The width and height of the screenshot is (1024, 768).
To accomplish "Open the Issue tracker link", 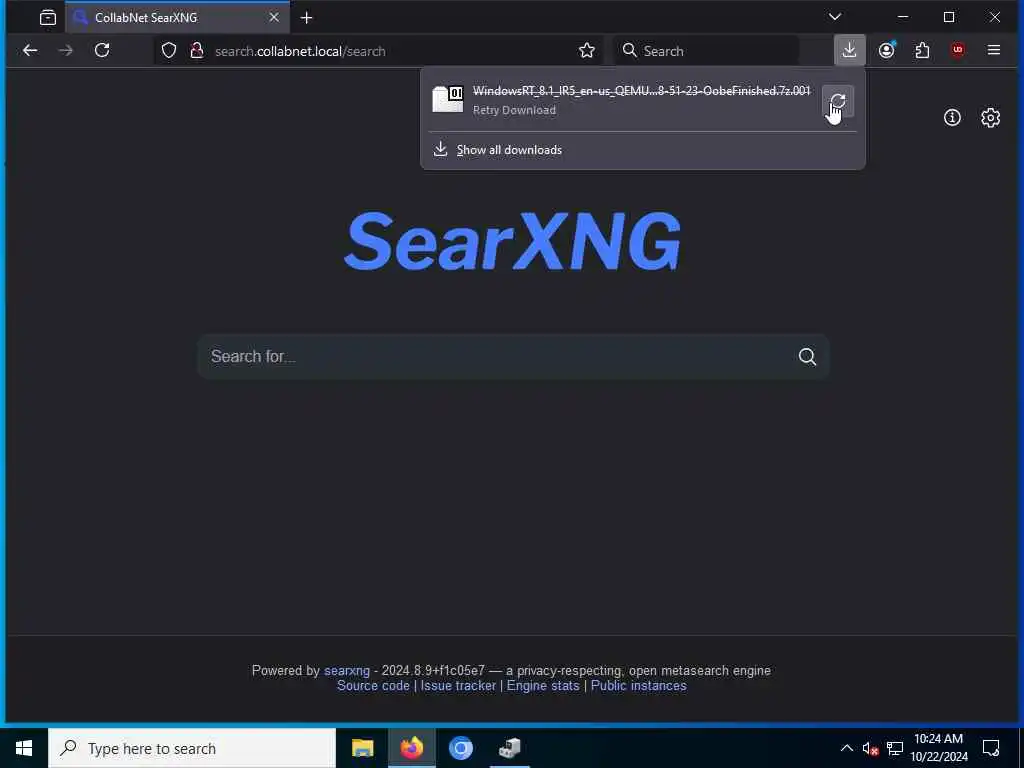I will pyautogui.click(x=458, y=686).
